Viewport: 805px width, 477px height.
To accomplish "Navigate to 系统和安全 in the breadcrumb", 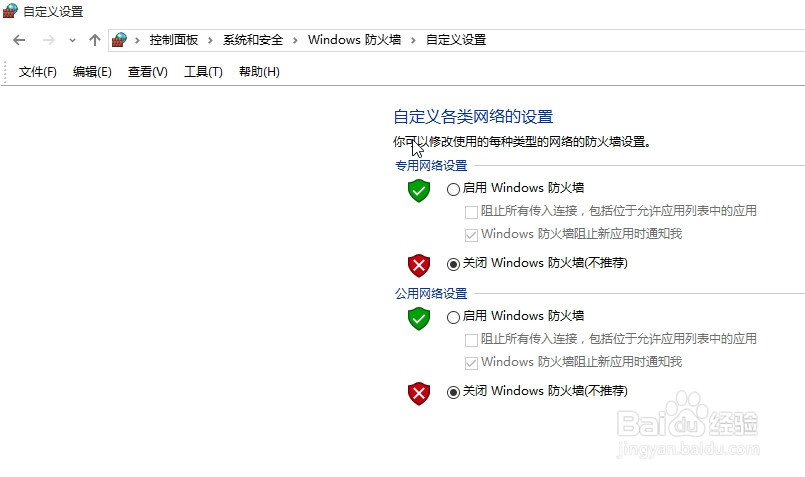I will click(253, 40).
